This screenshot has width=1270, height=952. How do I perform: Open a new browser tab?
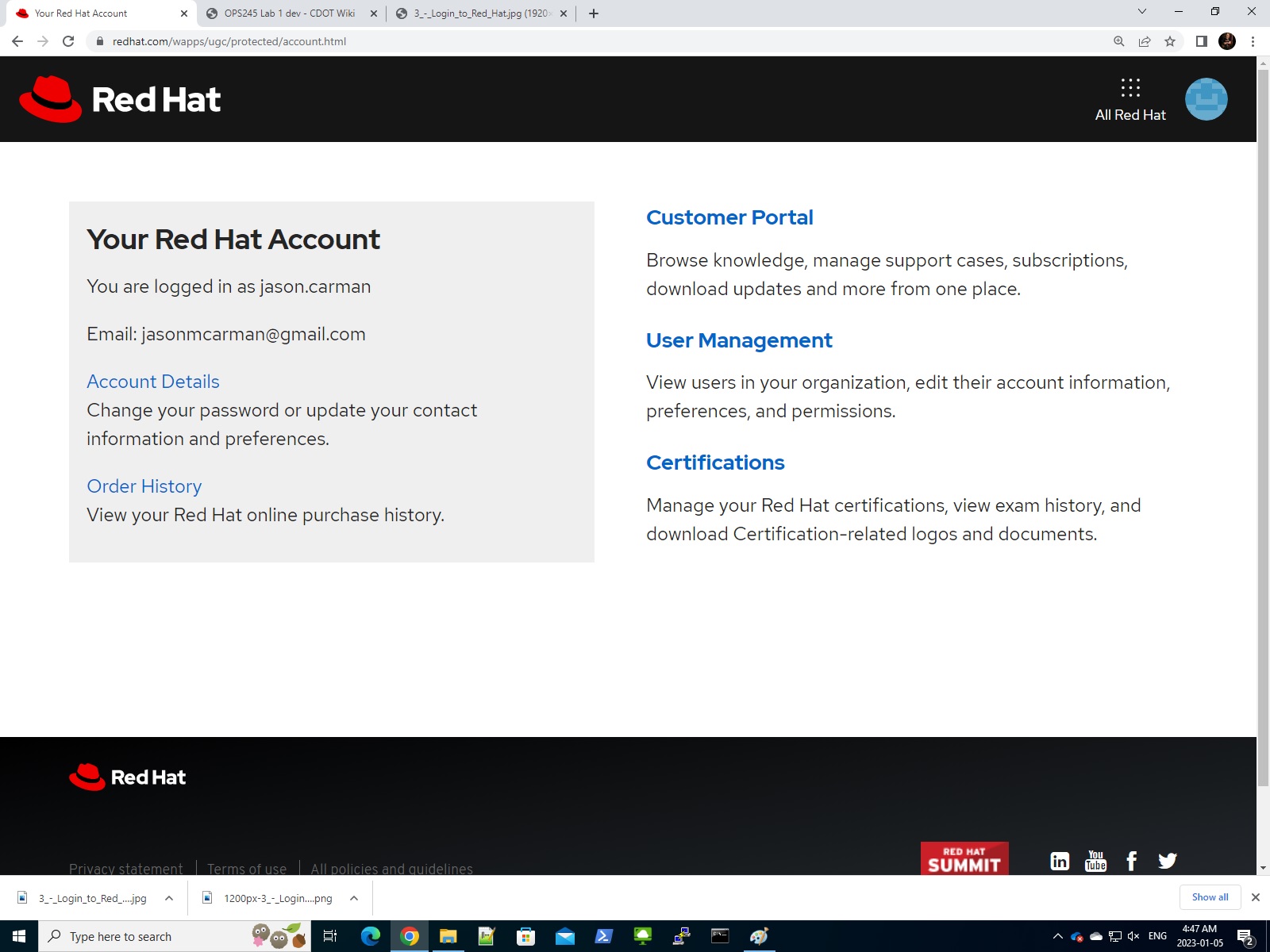click(594, 13)
